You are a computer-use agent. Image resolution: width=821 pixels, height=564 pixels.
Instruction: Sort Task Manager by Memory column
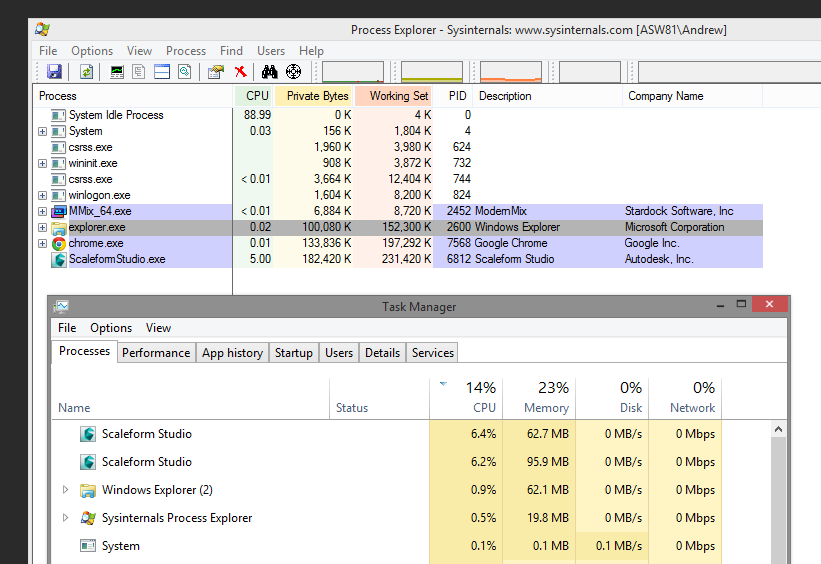coord(539,398)
